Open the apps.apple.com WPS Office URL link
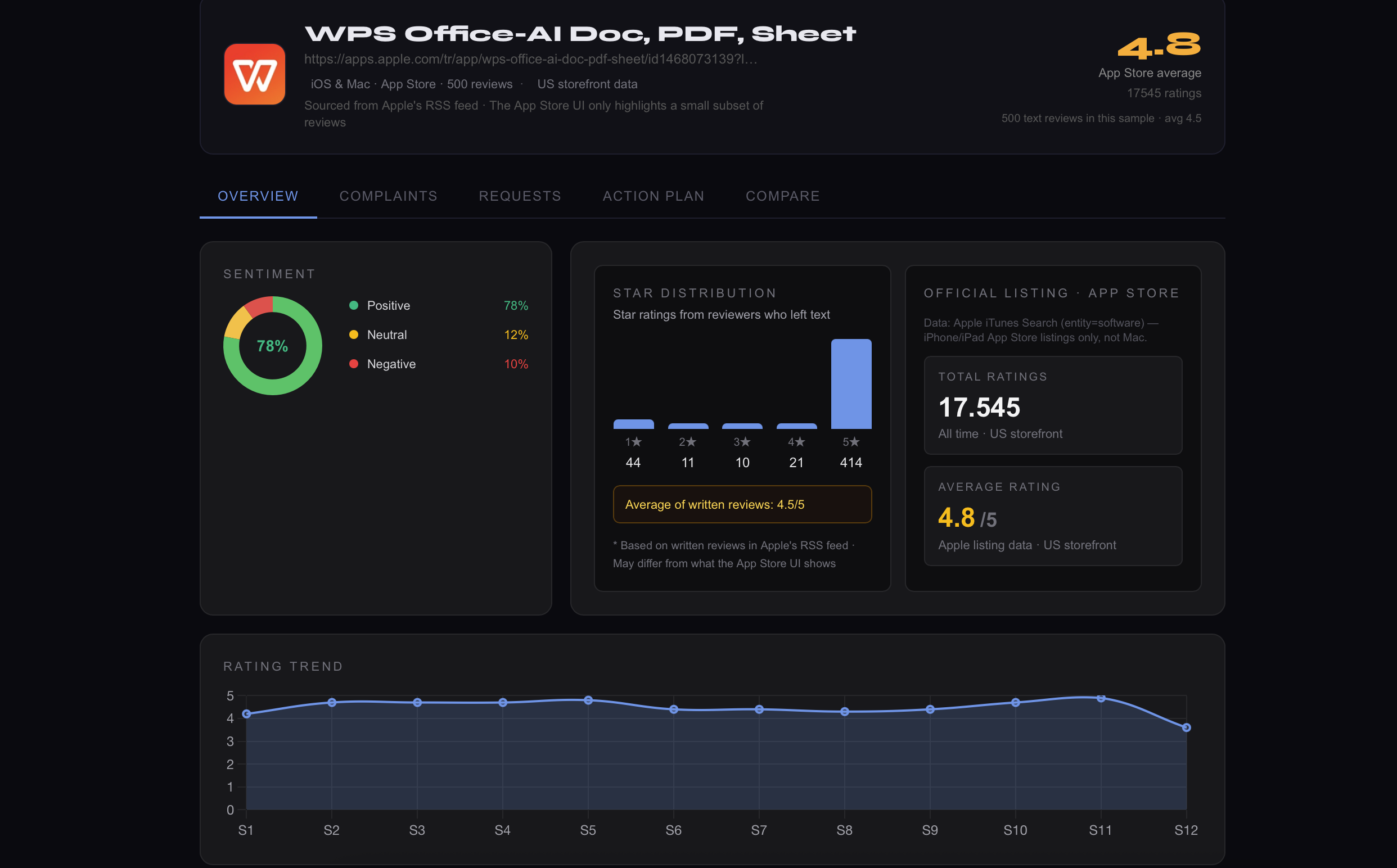This screenshot has height=868, width=1397. pyautogui.click(x=530, y=59)
